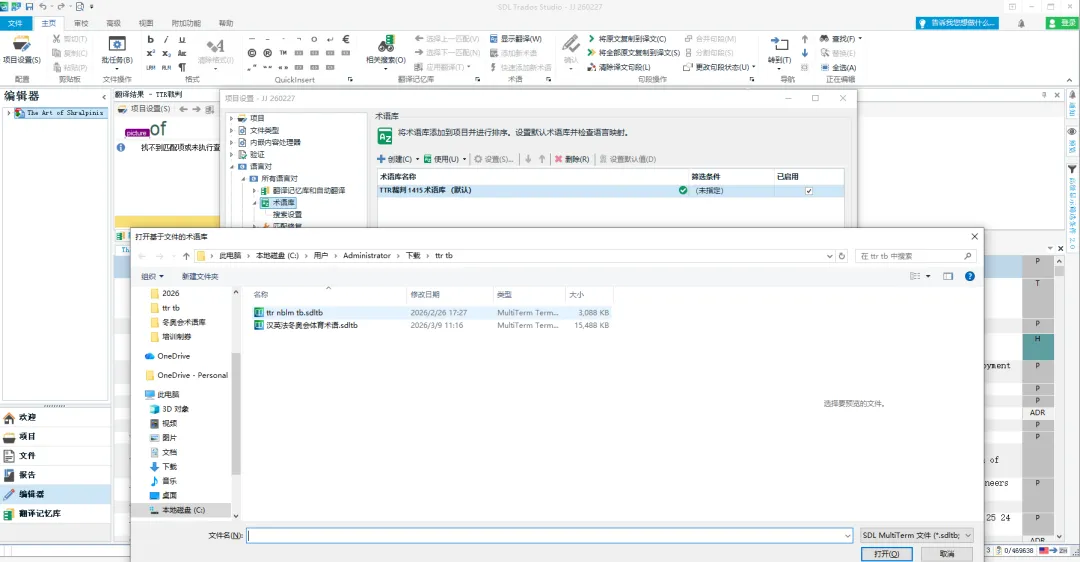
Task: Click the search box for the ttr tb folder
Action: coord(916,256)
